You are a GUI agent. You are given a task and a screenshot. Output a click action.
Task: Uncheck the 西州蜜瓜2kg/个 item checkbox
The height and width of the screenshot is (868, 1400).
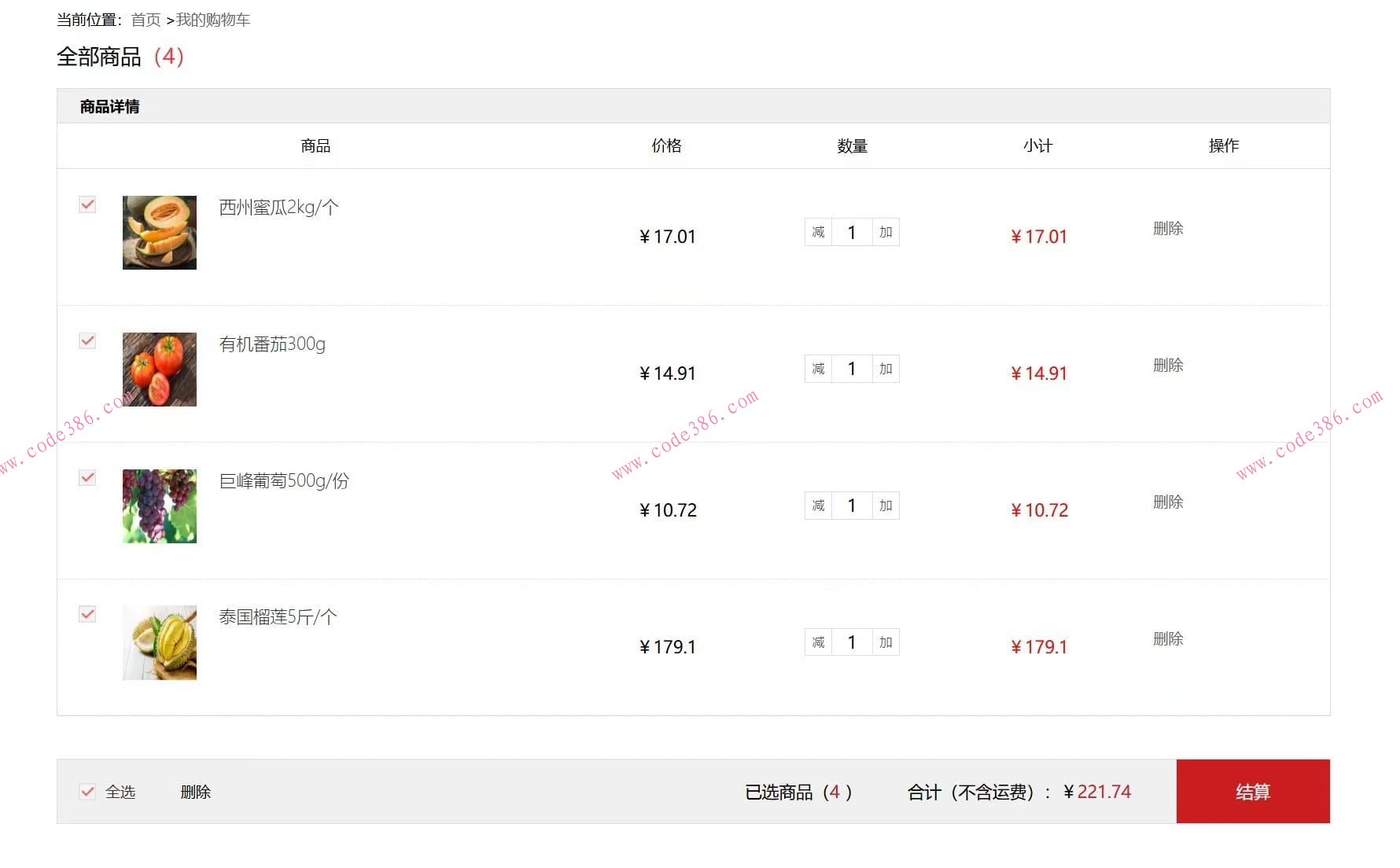click(x=87, y=204)
